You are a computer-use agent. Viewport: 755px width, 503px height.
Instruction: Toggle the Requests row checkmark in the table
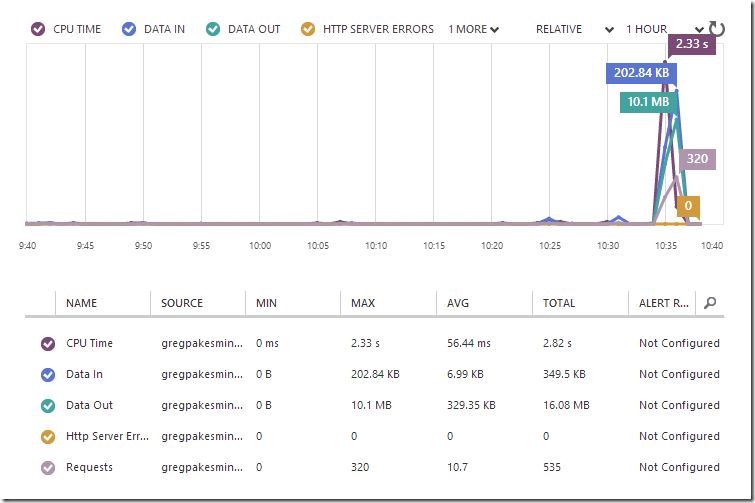click(48, 467)
